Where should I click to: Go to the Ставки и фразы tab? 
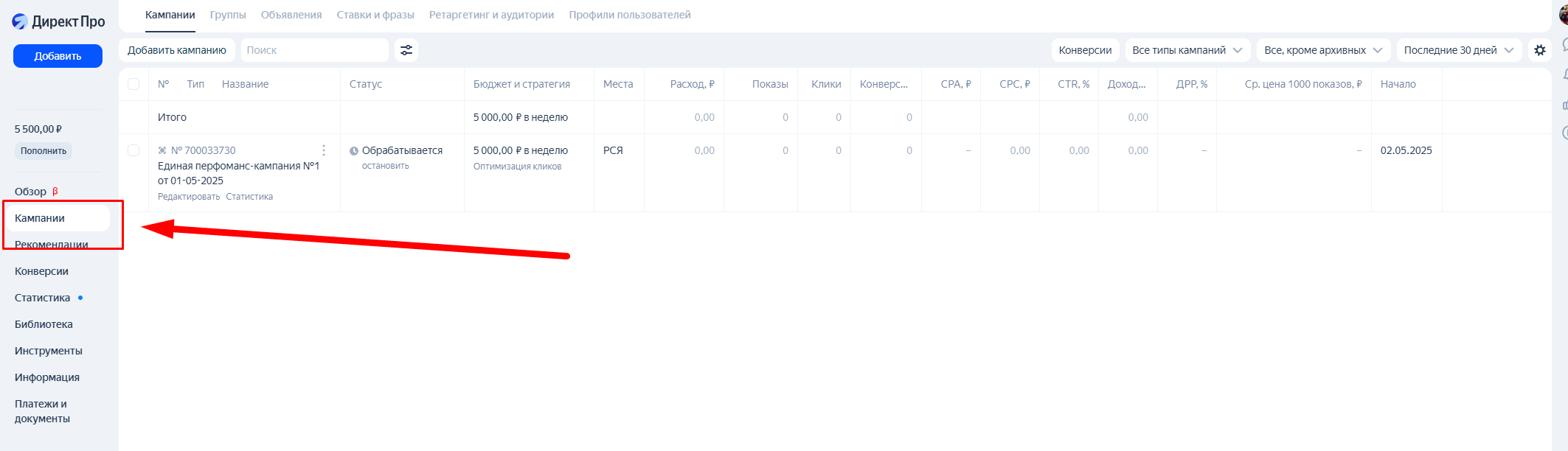pyautogui.click(x=375, y=15)
